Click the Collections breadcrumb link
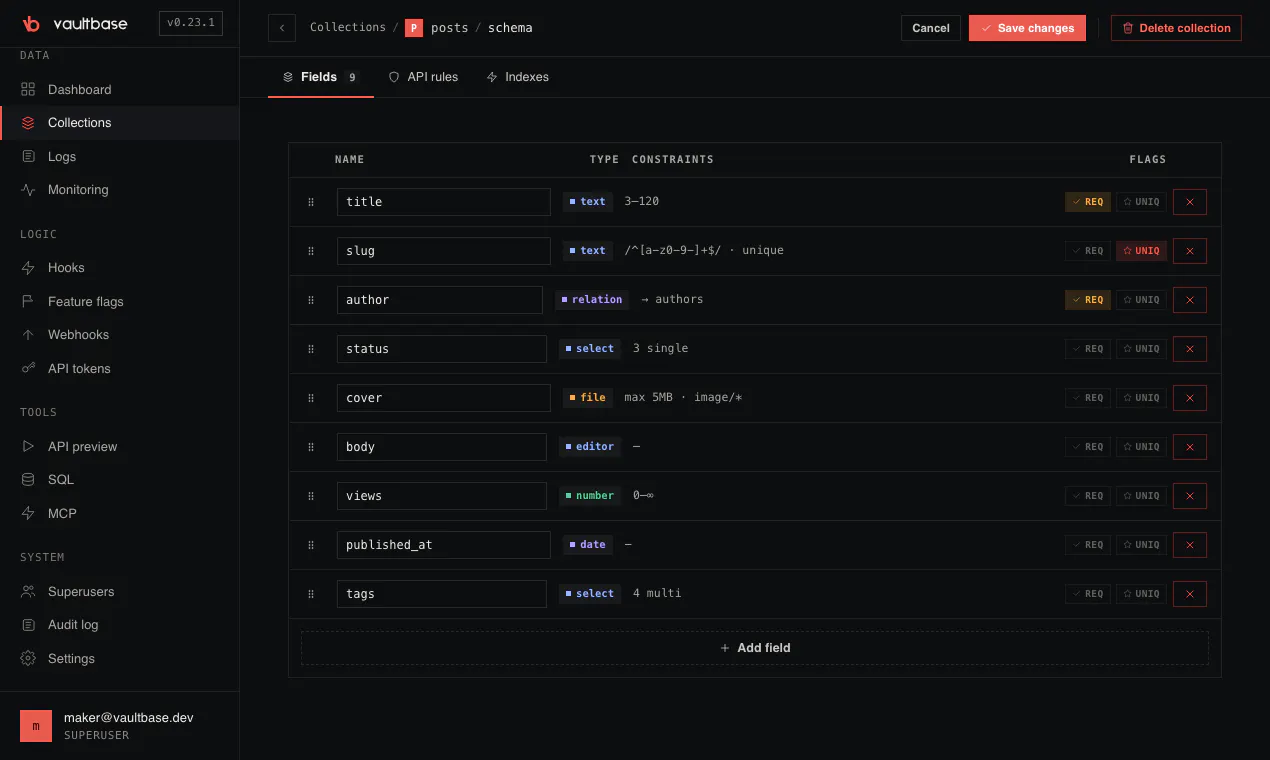This screenshot has height=760, width=1270. click(348, 28)
